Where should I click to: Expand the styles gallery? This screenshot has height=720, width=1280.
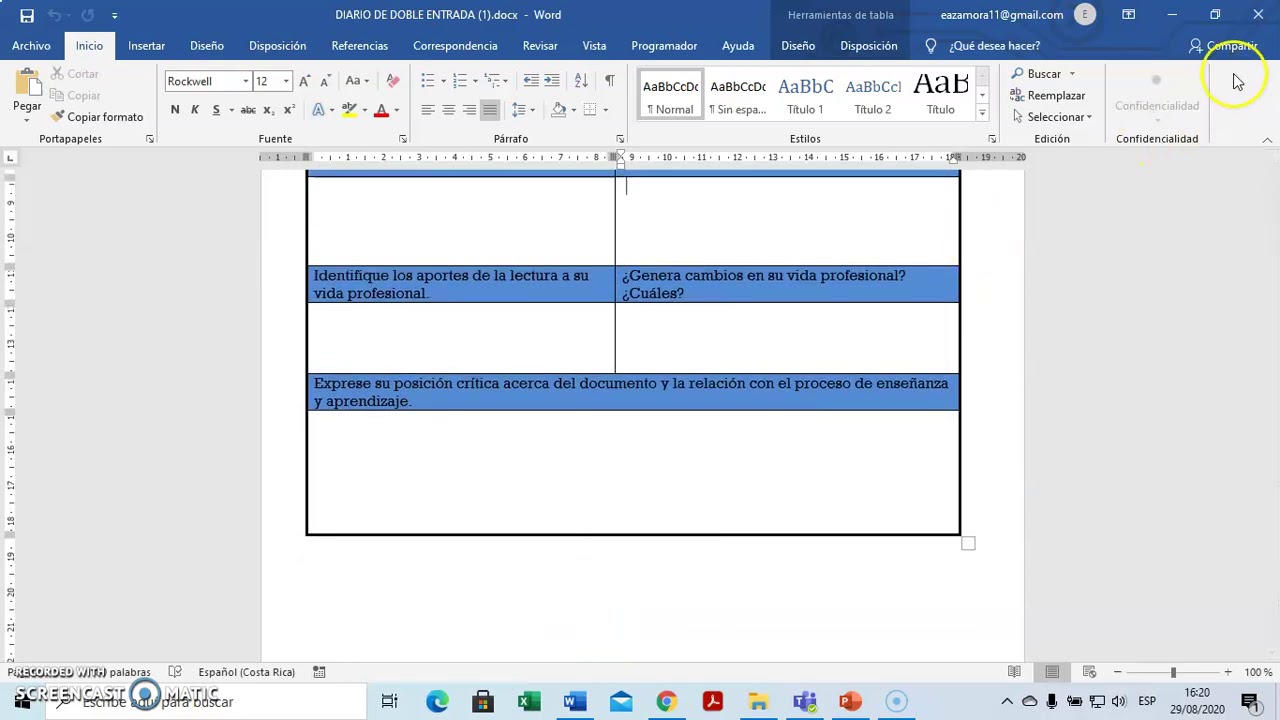pyautogui.click(x=982, y=115)
